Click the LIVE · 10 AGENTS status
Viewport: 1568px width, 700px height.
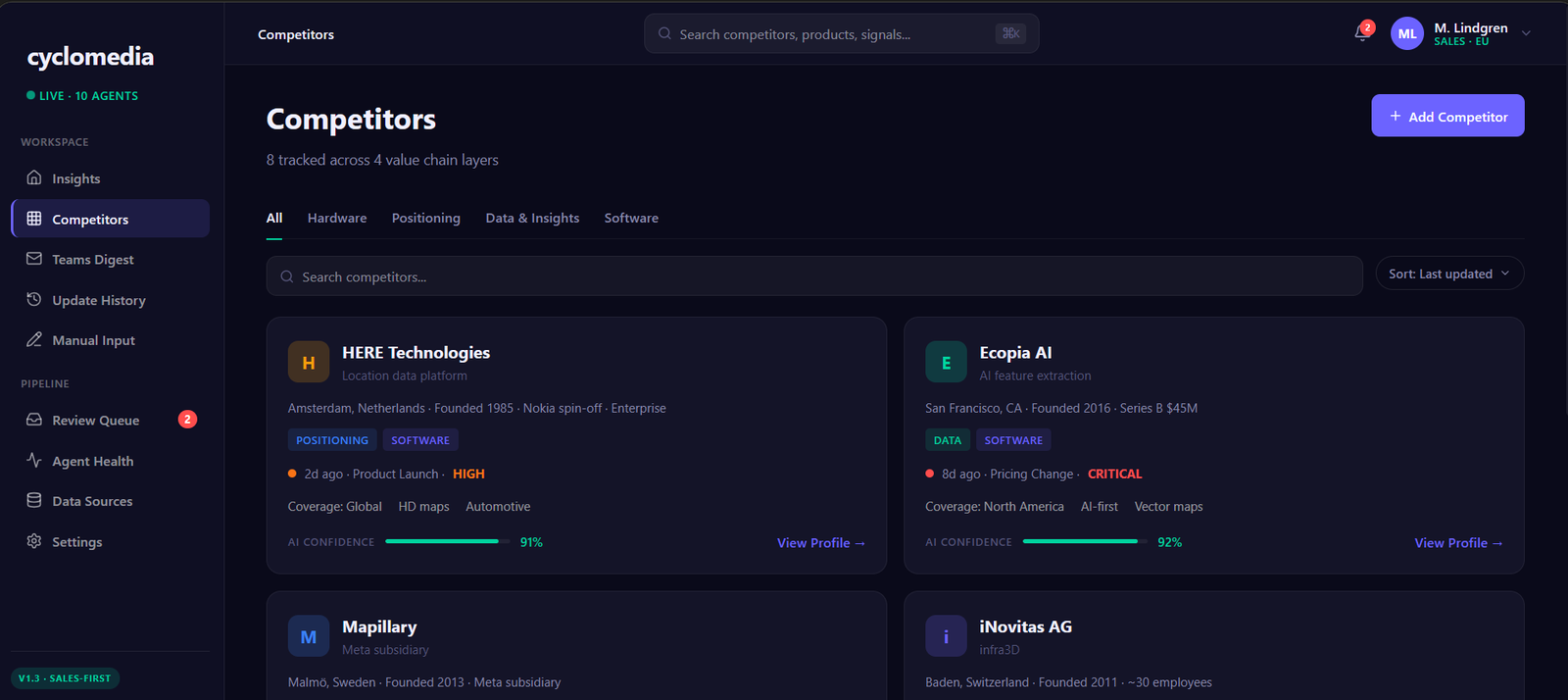[82, 96]
